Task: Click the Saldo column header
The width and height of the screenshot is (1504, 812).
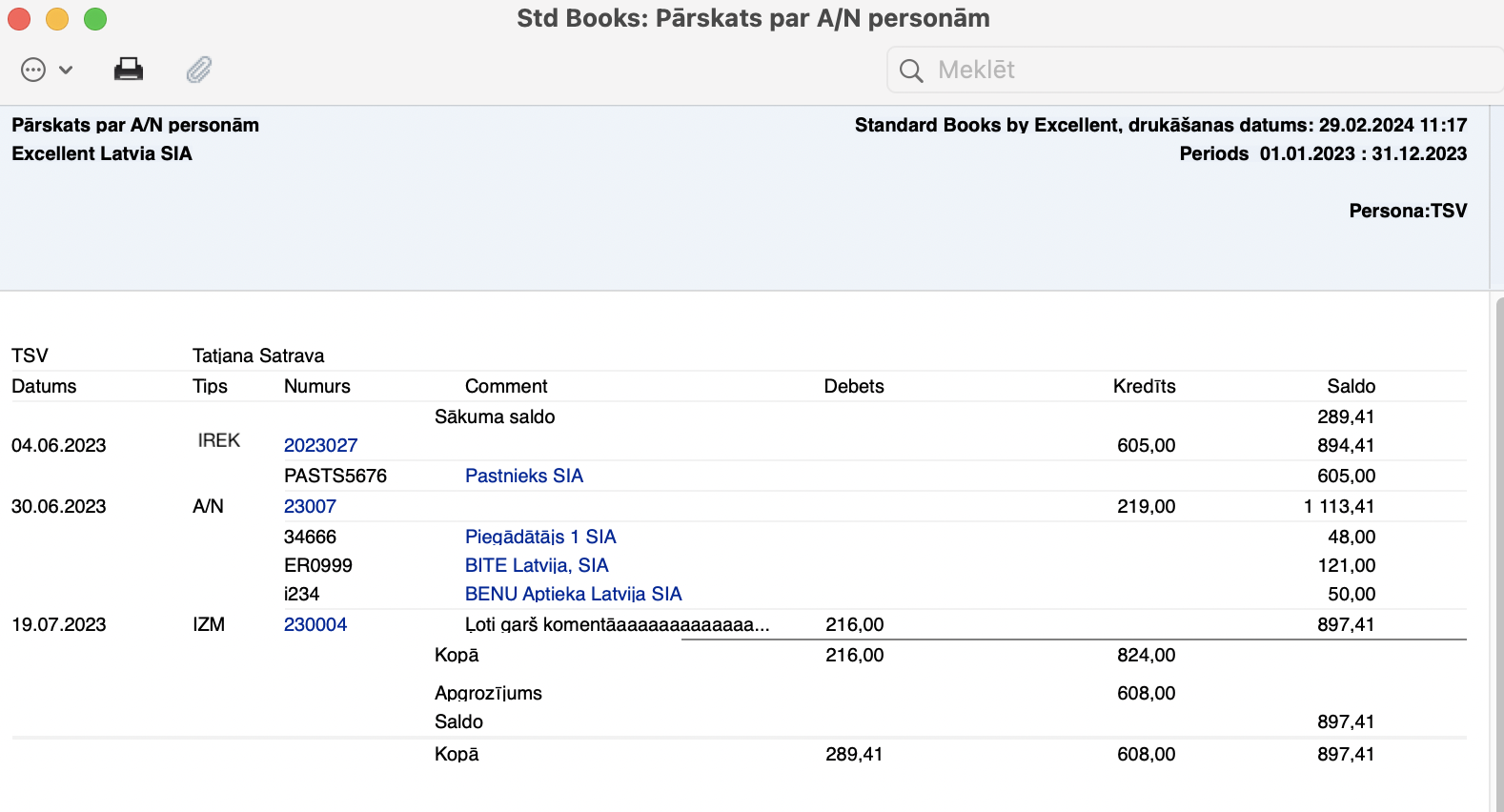Action: (1351, 386)
